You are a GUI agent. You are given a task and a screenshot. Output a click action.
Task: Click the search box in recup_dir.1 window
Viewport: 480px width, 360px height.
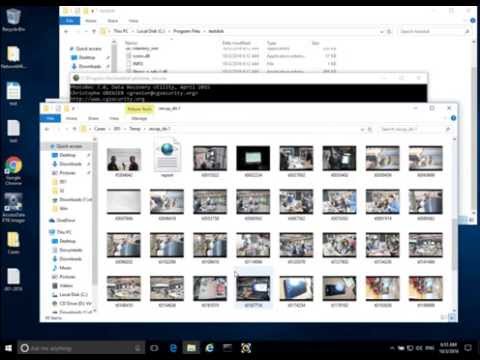[x=415, y=129]
